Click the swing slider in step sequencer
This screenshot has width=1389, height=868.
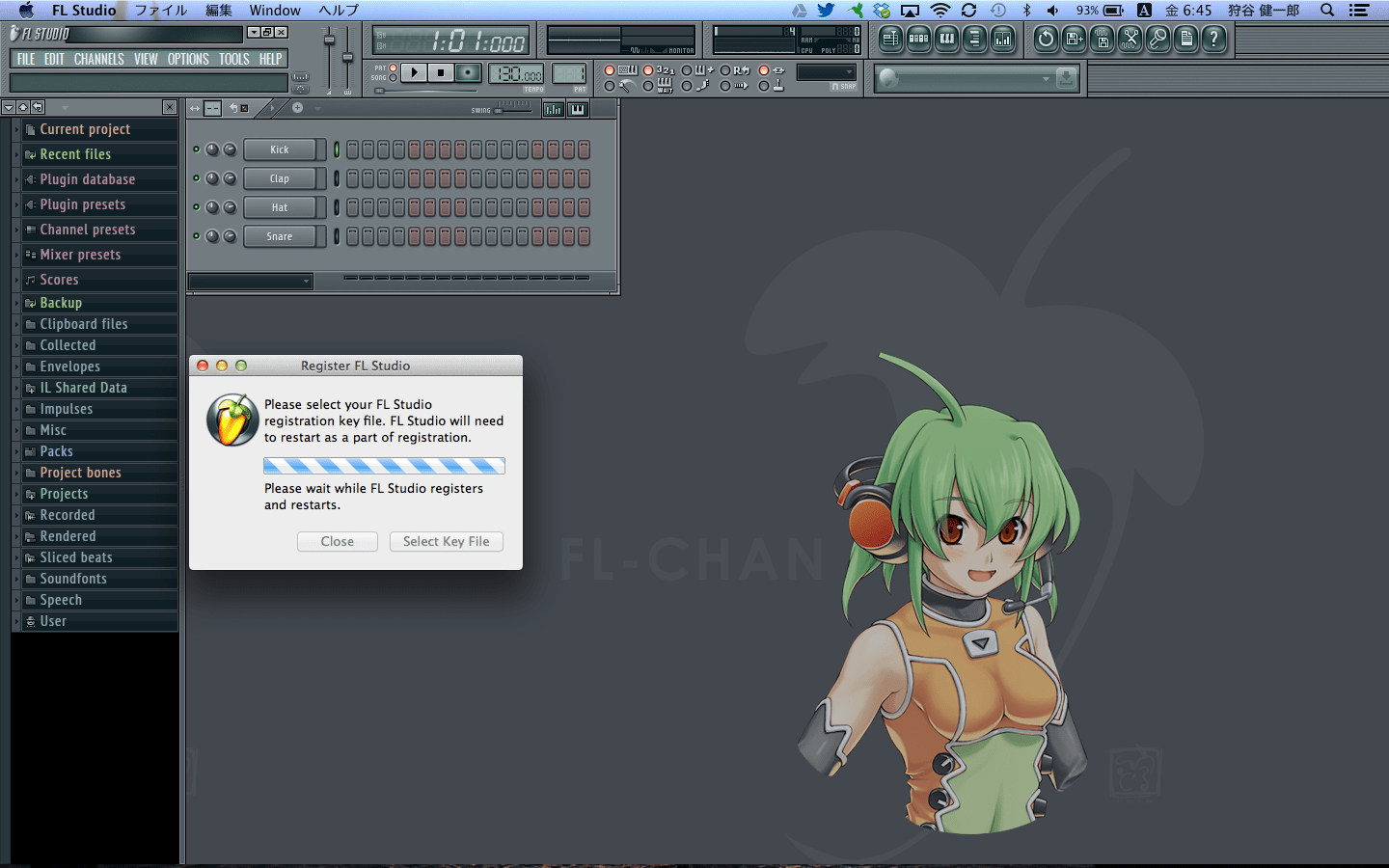pos(513,110)
